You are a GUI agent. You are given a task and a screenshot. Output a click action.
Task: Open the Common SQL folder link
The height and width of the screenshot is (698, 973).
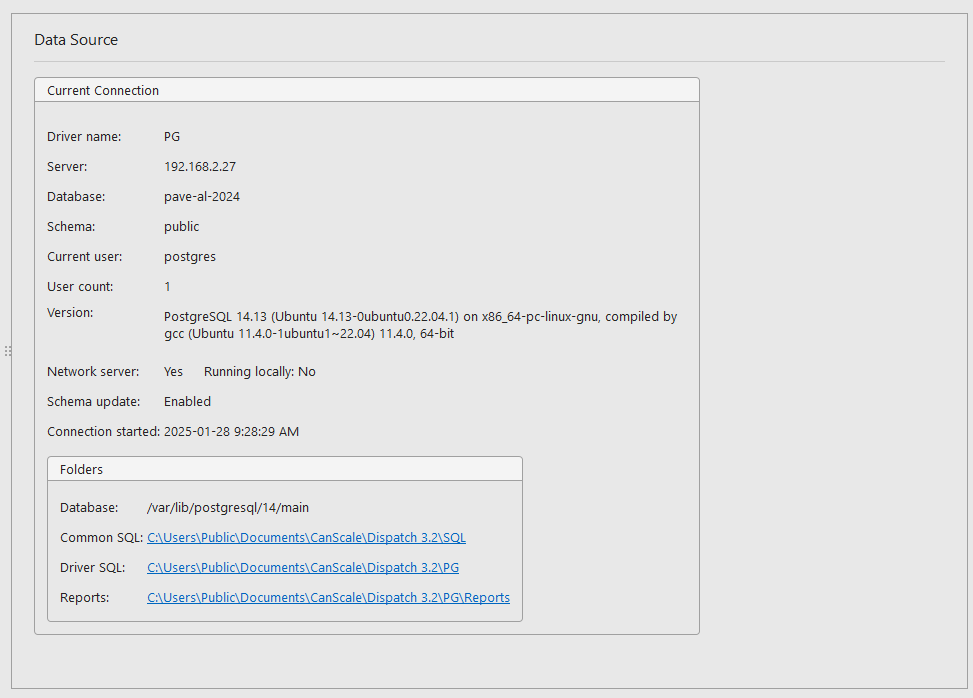pyautogui.click(x=306, y=537)
